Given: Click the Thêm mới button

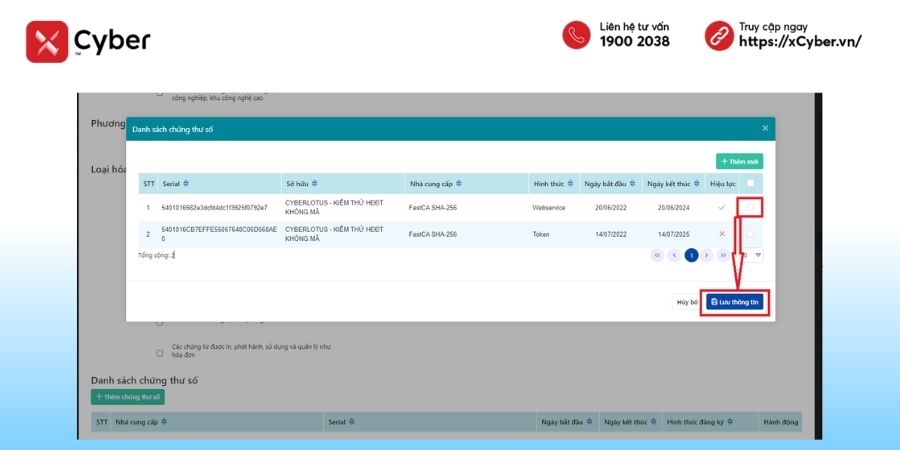Looking at the screenshot, I should point(739,162).
